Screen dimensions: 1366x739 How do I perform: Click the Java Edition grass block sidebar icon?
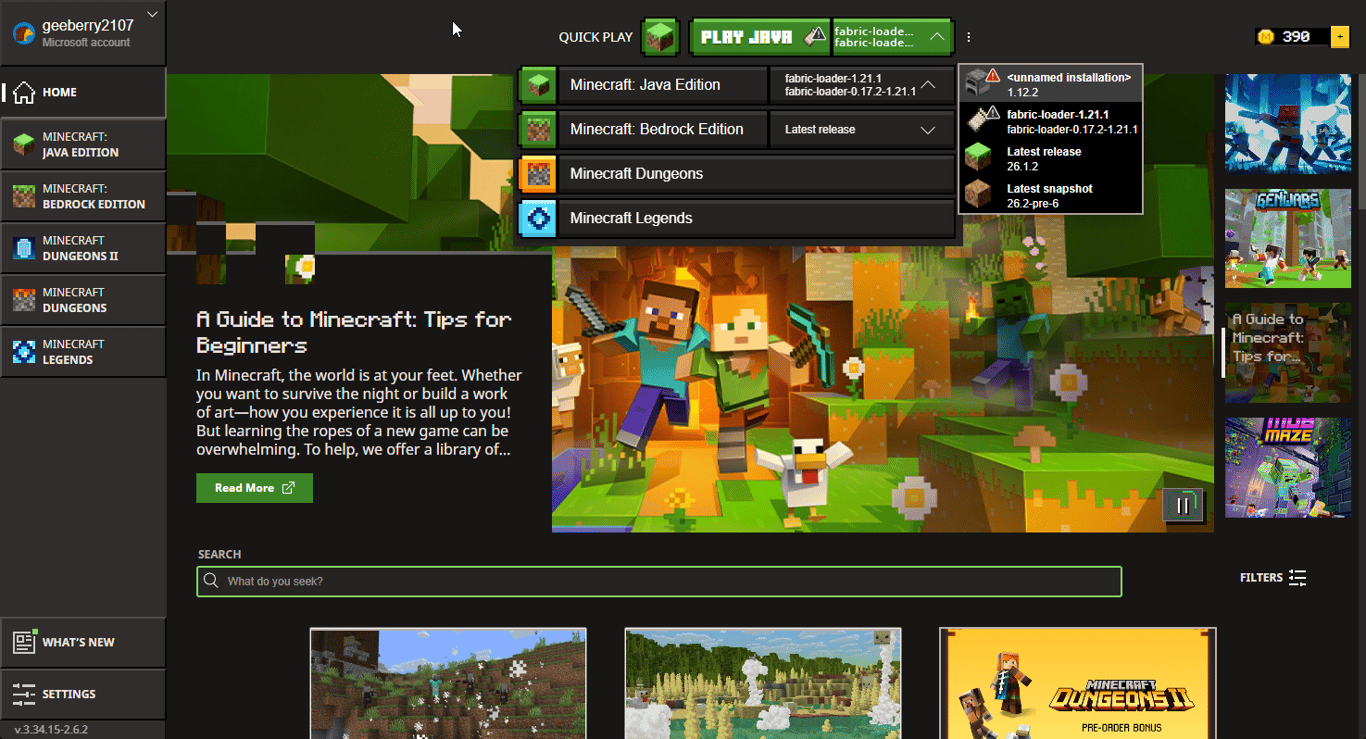pos(24,145)
